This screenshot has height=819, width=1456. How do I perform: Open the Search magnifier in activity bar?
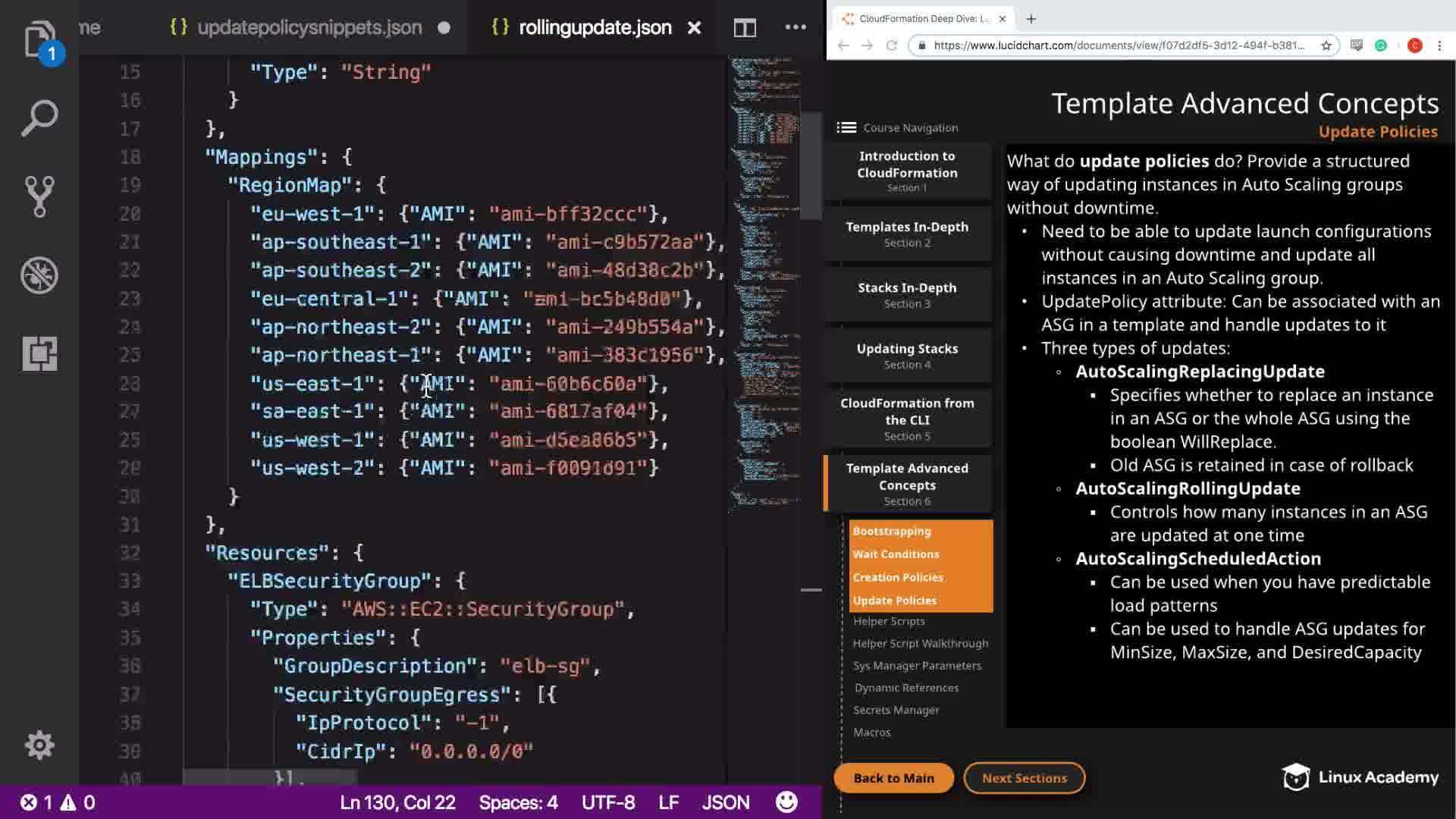pos(39,118)
